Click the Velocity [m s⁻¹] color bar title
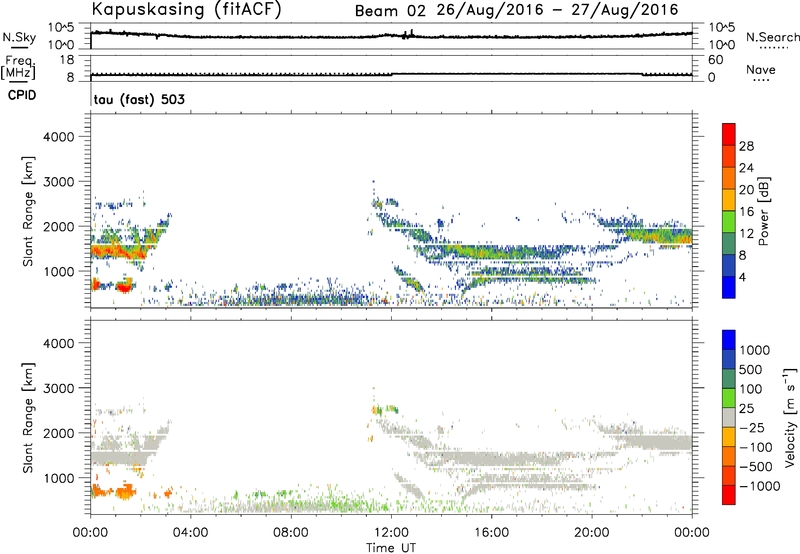The width and height of the screenshot is (800, 554). (x=790, y=417)
